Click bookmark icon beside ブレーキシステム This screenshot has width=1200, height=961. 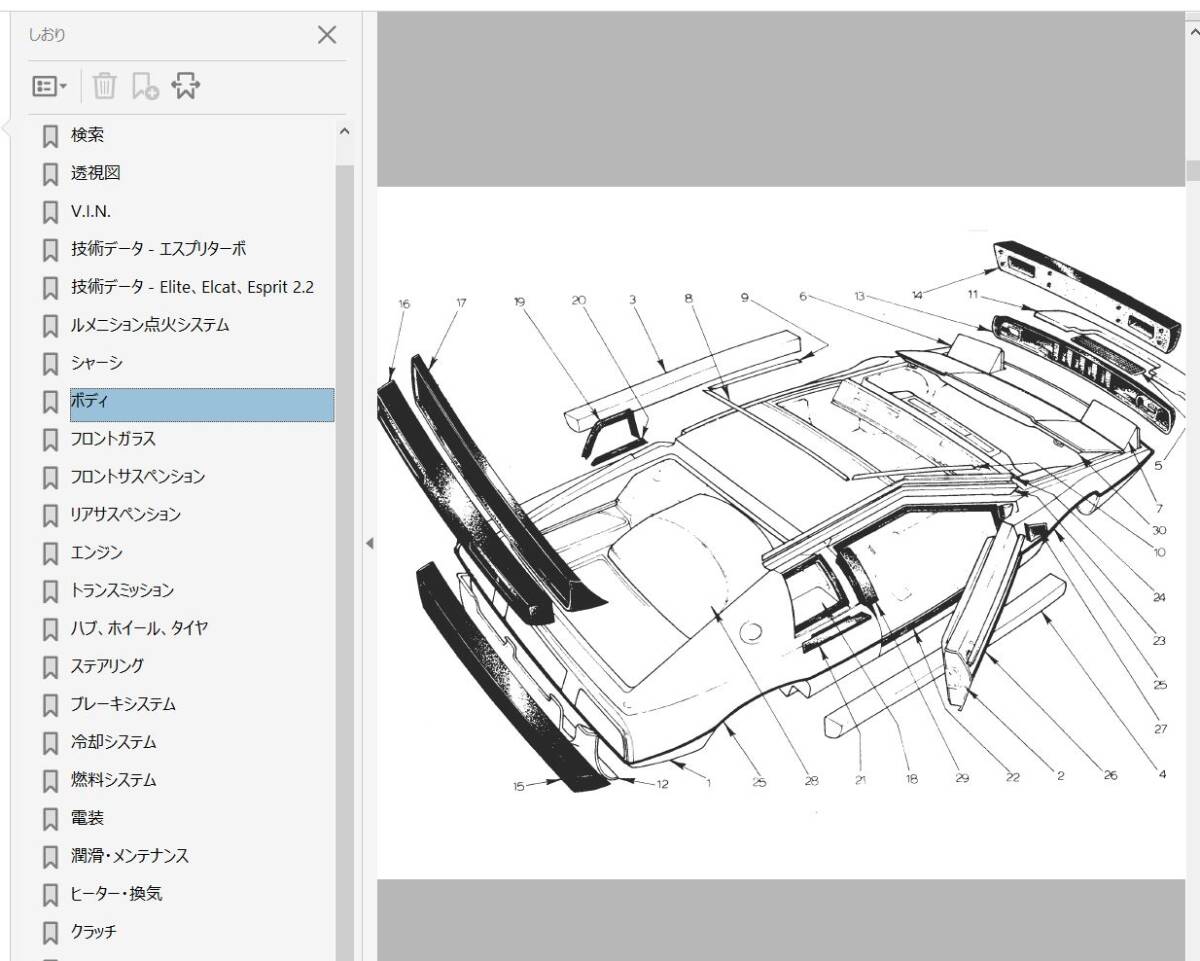[x=50, y=705]
